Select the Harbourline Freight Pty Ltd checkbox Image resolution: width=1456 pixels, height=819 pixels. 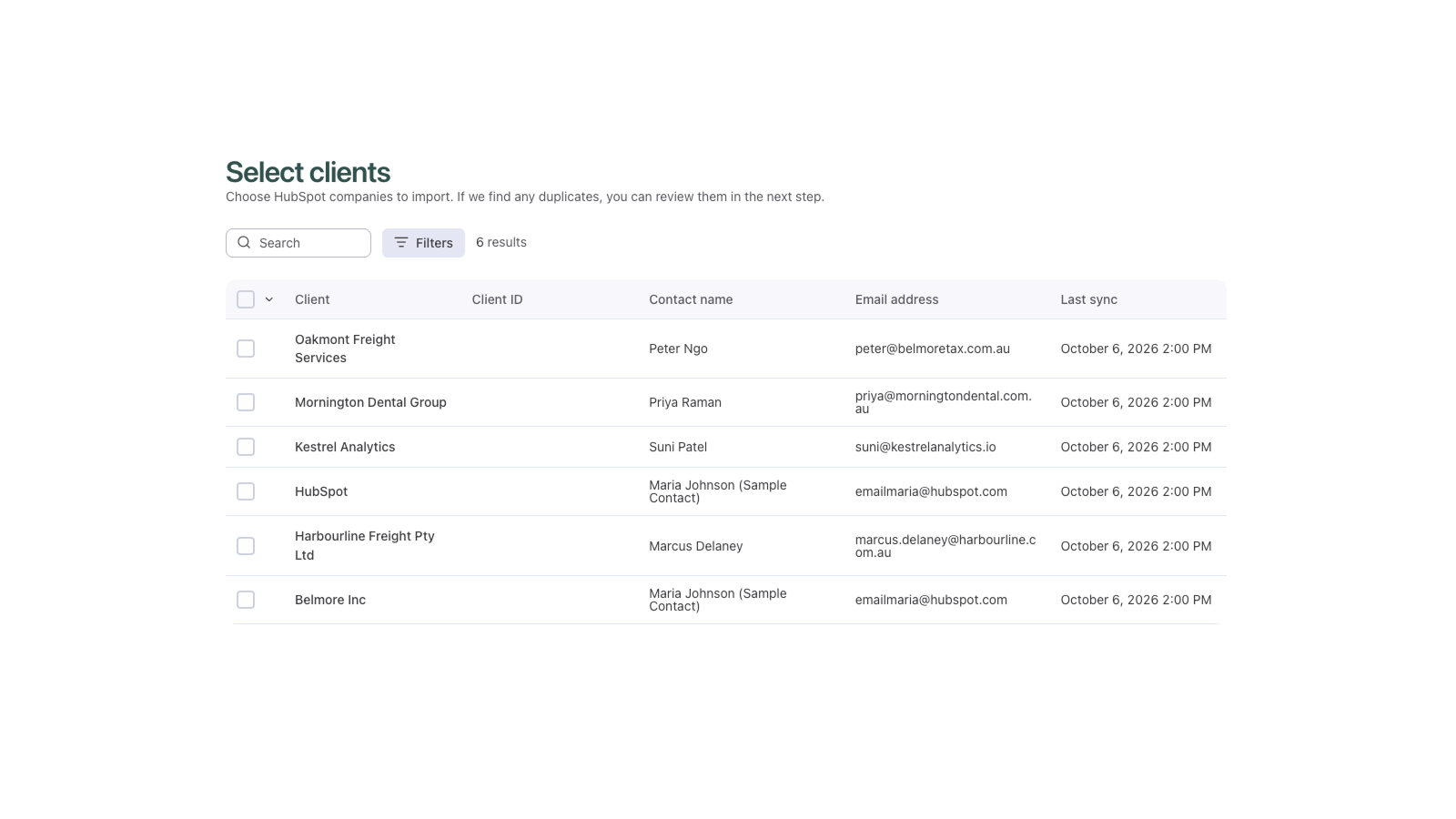point(246,546)
